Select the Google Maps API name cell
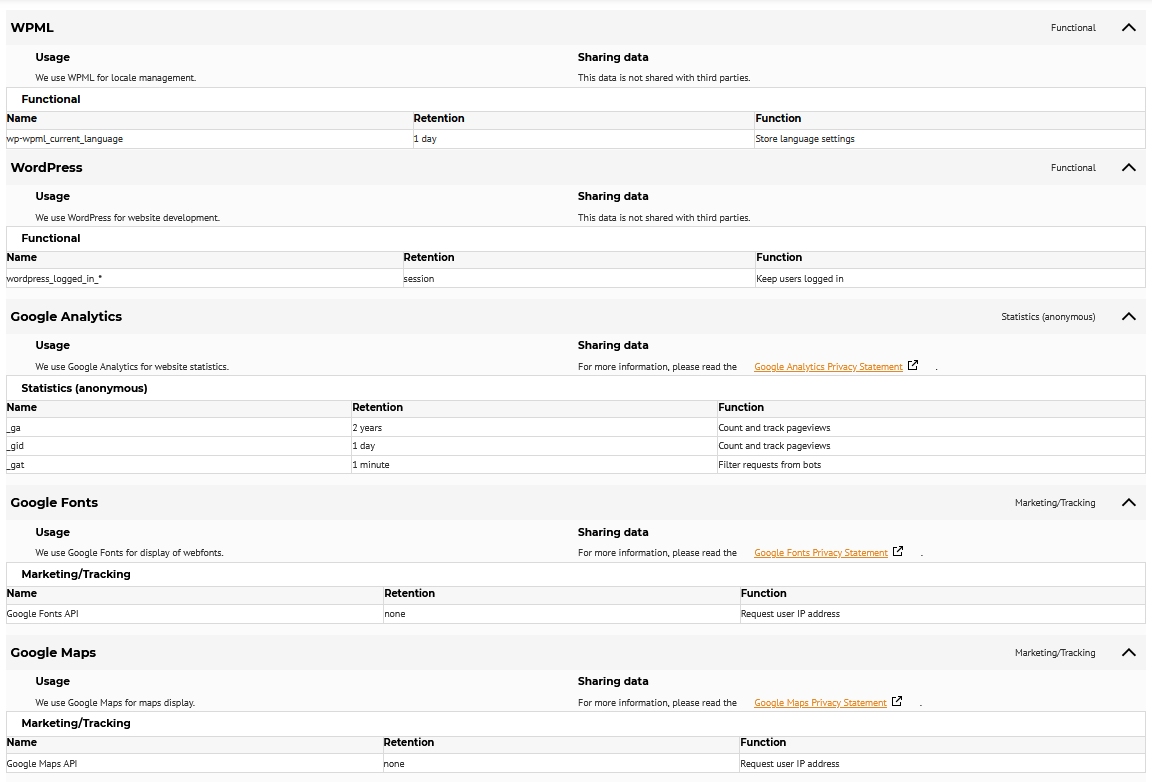The height and width of the screenshot is (782, 1152). [x=195, y=764]
